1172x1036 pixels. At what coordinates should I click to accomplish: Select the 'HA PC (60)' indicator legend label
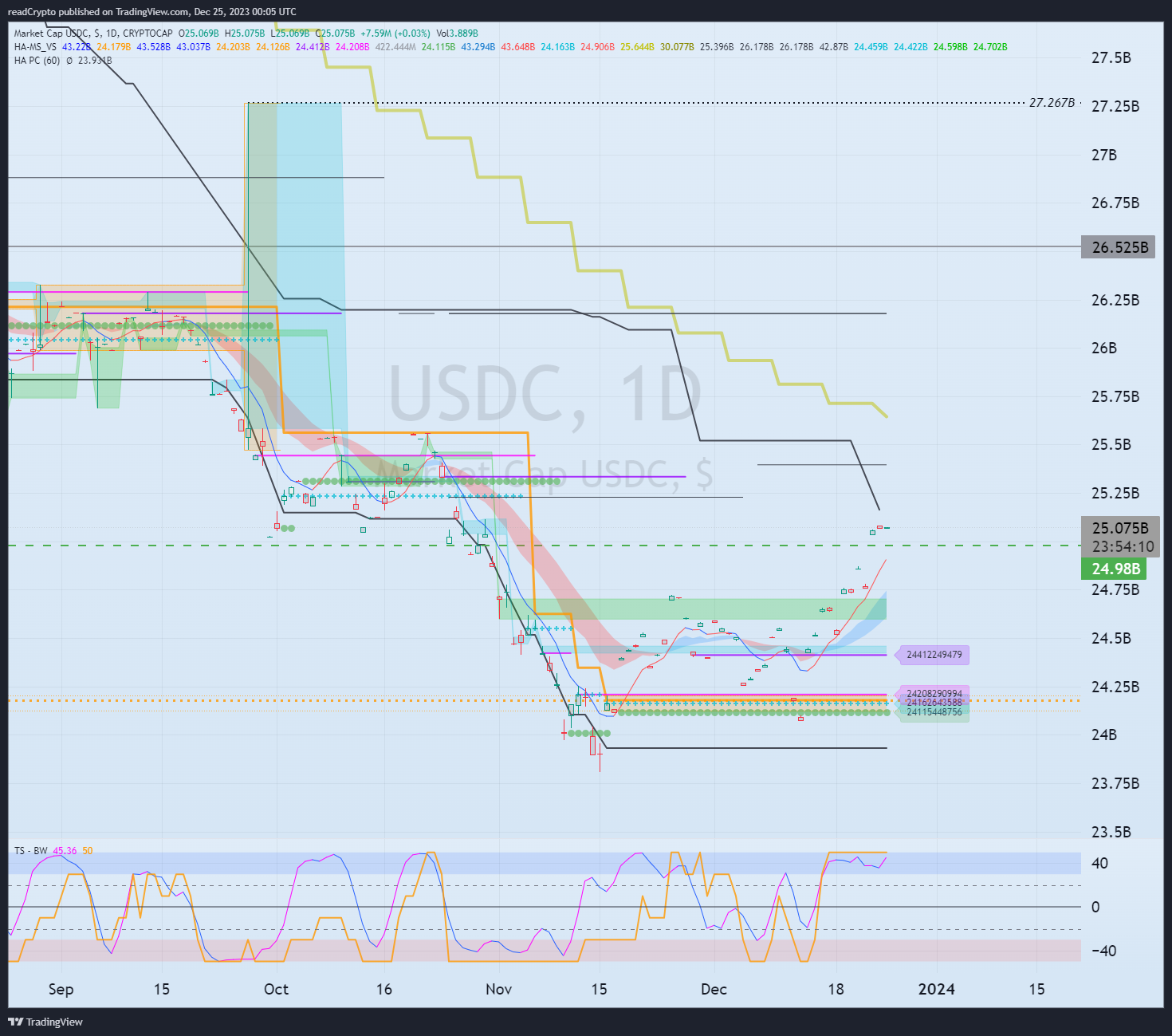(37, 61)
